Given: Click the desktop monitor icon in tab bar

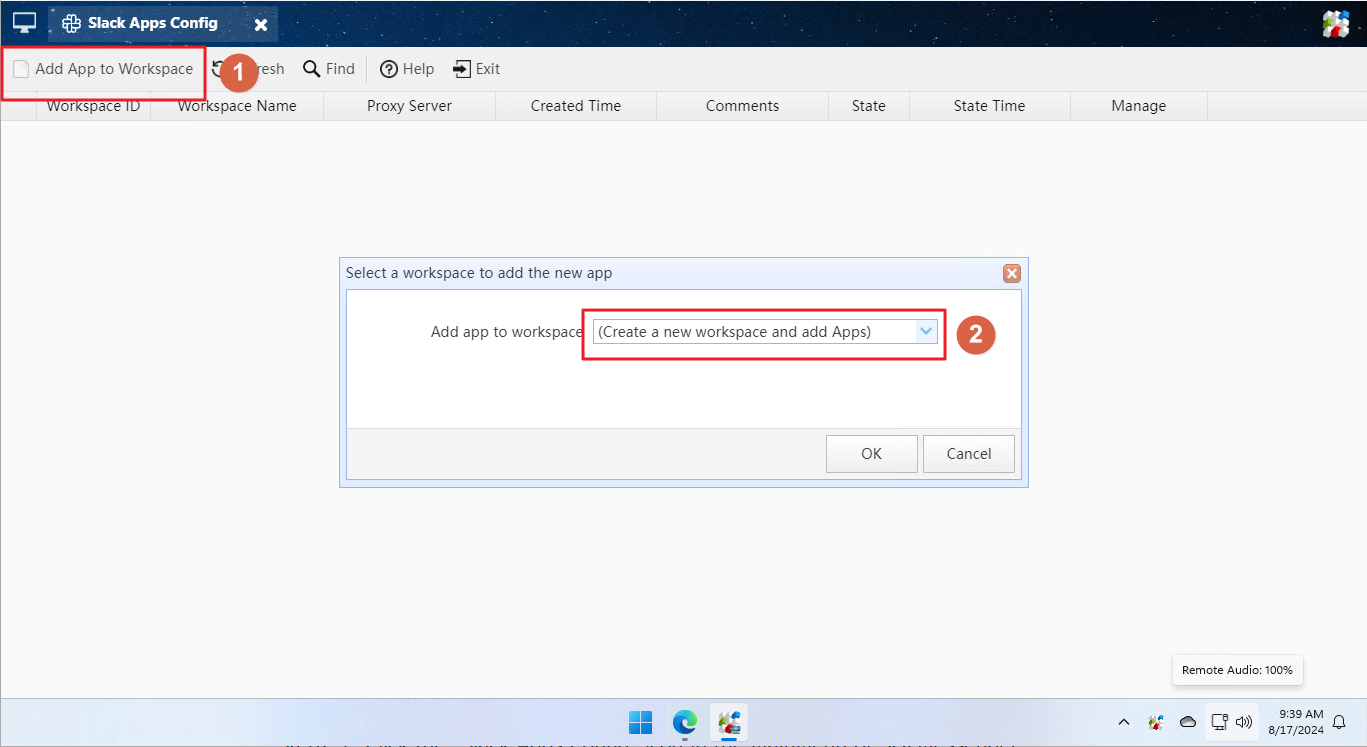Looking at the screenshot, I should pos(24,22).
